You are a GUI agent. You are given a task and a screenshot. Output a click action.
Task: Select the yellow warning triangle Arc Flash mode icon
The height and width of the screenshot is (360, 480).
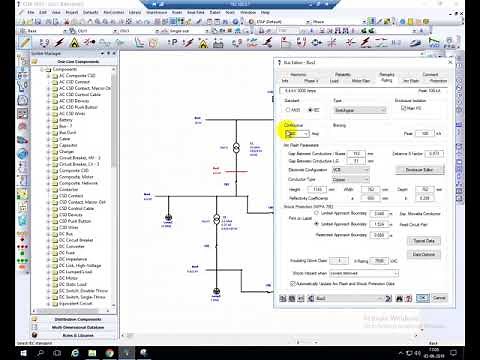74,42
